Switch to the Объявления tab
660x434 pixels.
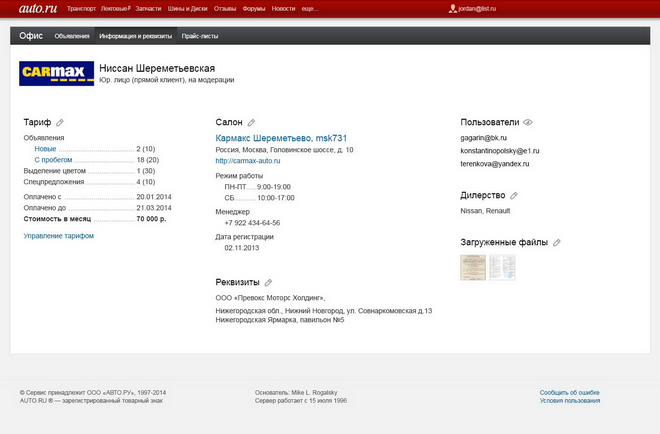(72, 36)
